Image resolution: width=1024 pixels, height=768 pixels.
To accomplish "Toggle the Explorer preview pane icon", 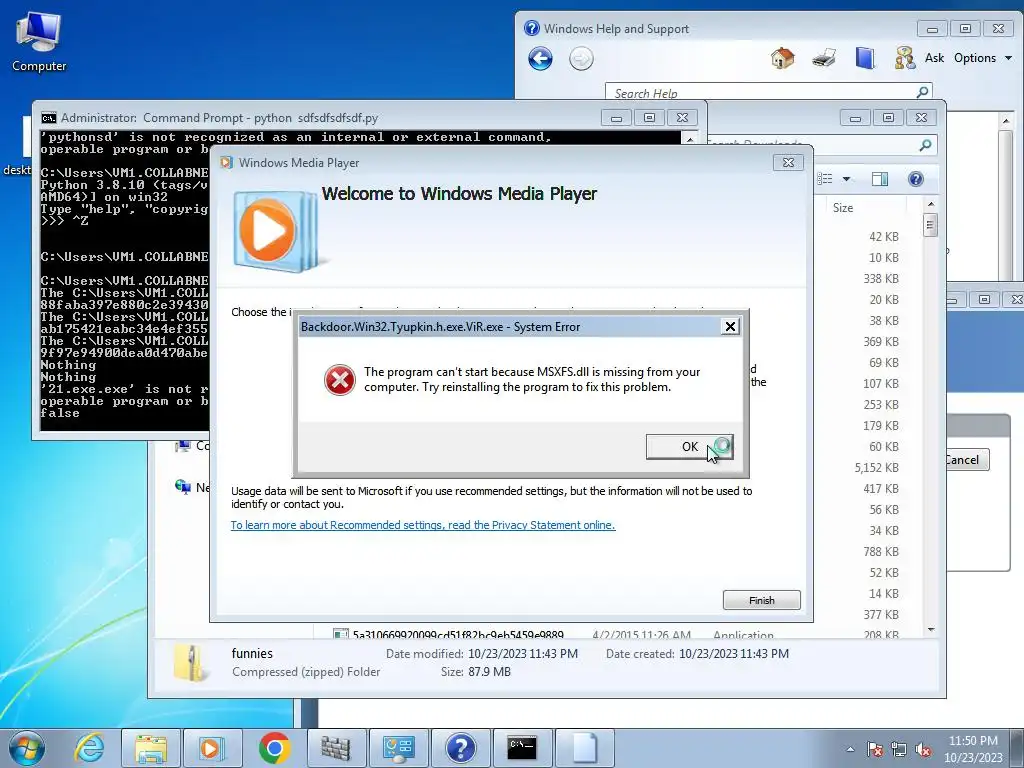I will 880,179.
